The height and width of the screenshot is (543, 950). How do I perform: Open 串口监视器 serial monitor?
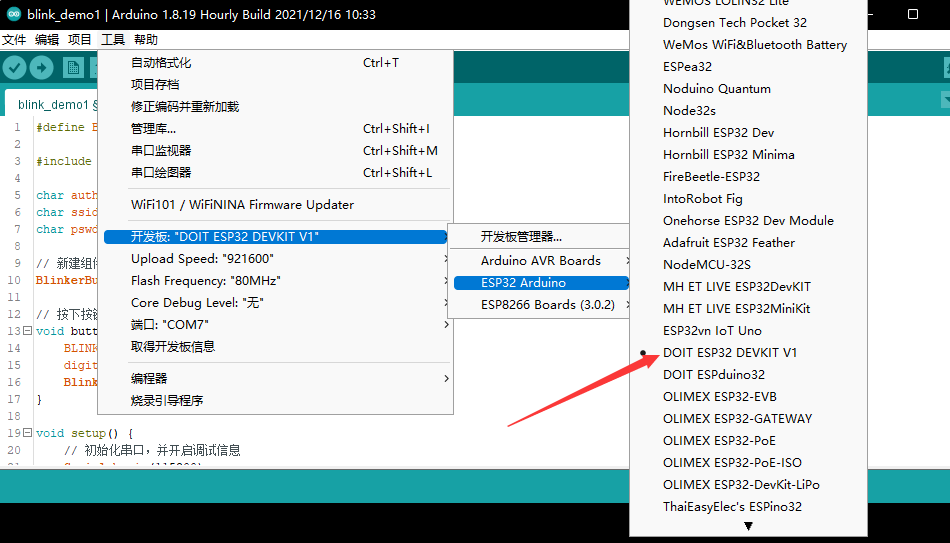[x=276, y=150]
